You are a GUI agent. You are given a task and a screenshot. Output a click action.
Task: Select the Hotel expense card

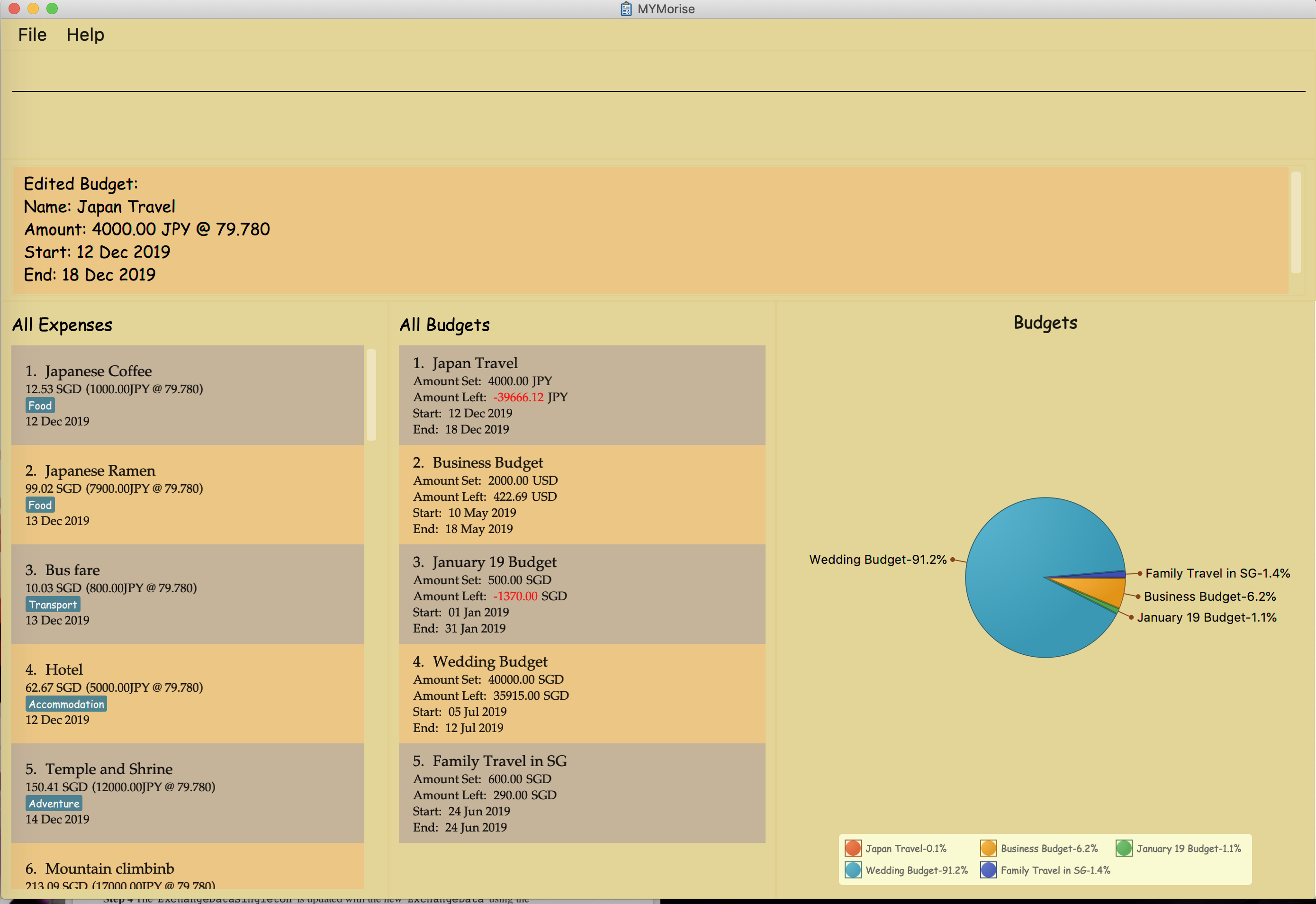(187, 693)
